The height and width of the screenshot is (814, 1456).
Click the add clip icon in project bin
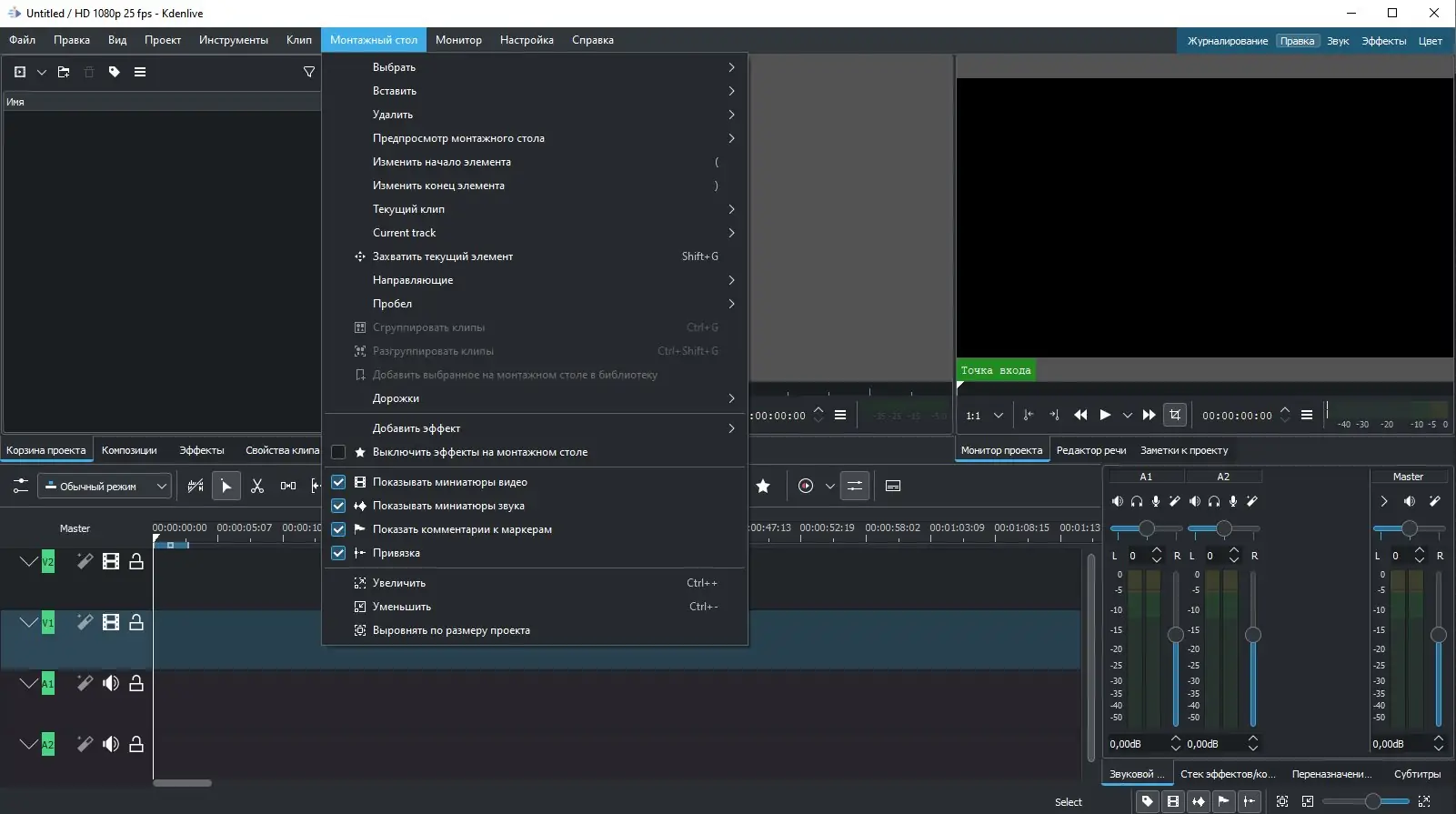click(x=20, y=72)
